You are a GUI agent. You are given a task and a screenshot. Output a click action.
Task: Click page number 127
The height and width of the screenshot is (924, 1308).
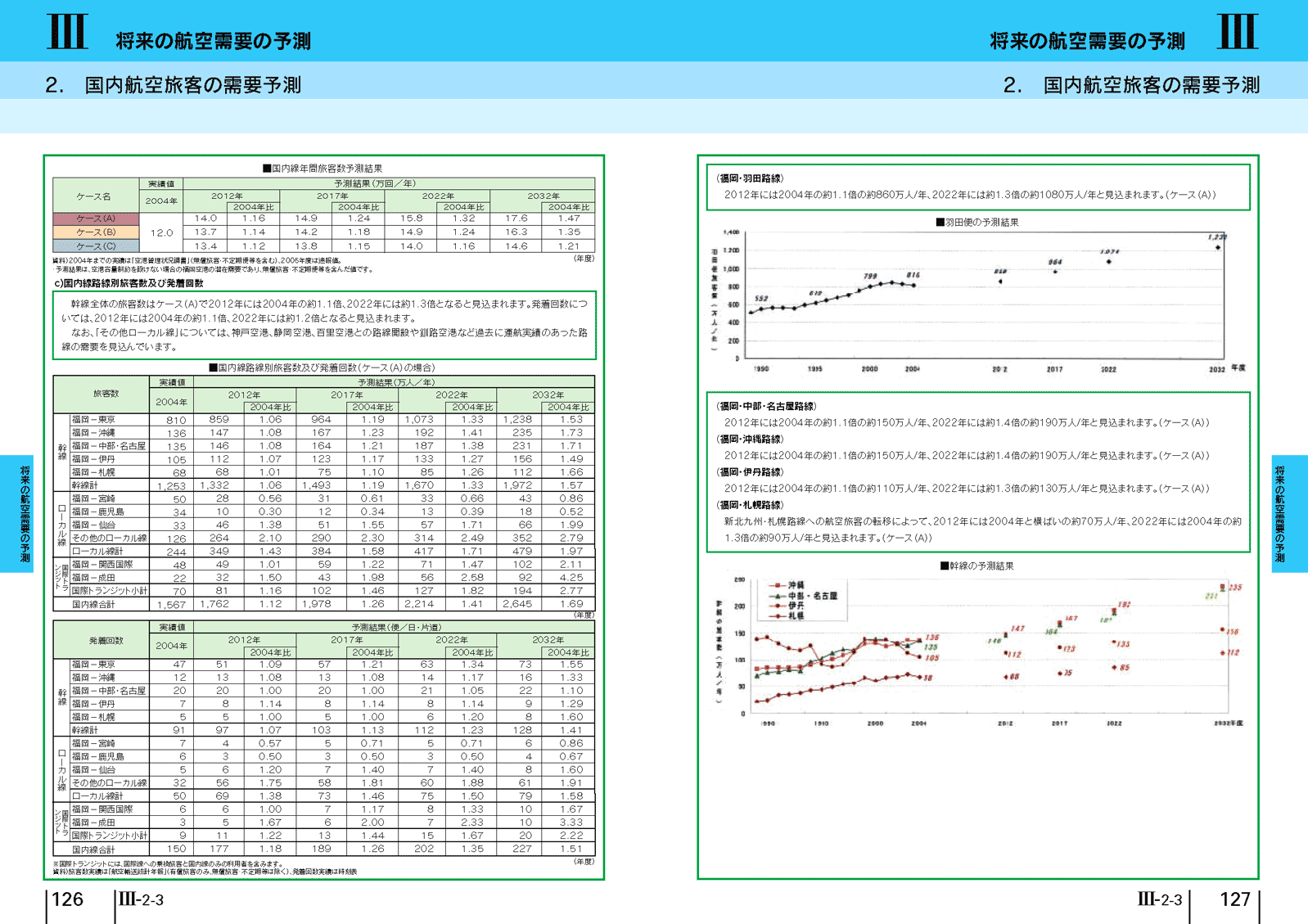[x=1235, y=899]
